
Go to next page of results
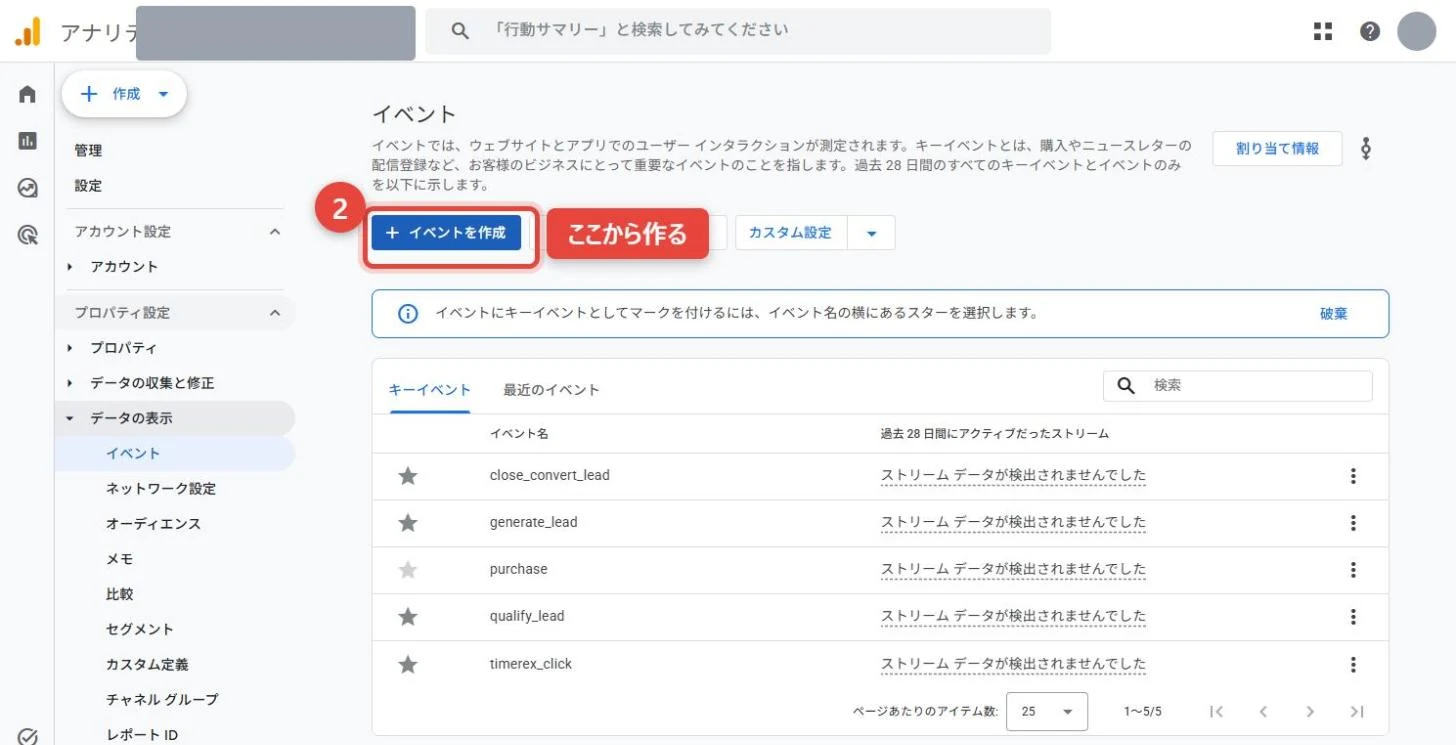pos(1310,712)
